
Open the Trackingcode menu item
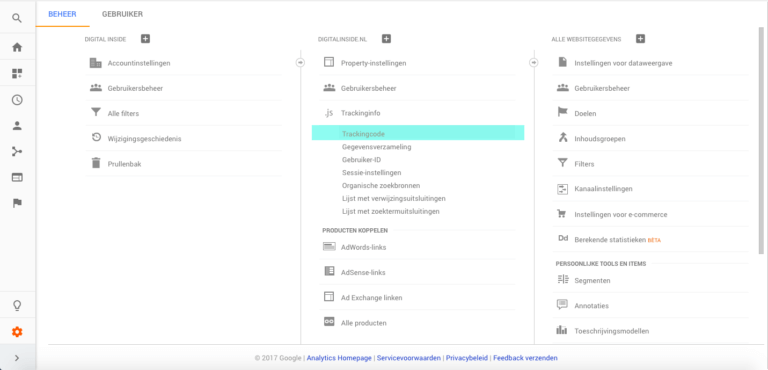click(418, 133)
